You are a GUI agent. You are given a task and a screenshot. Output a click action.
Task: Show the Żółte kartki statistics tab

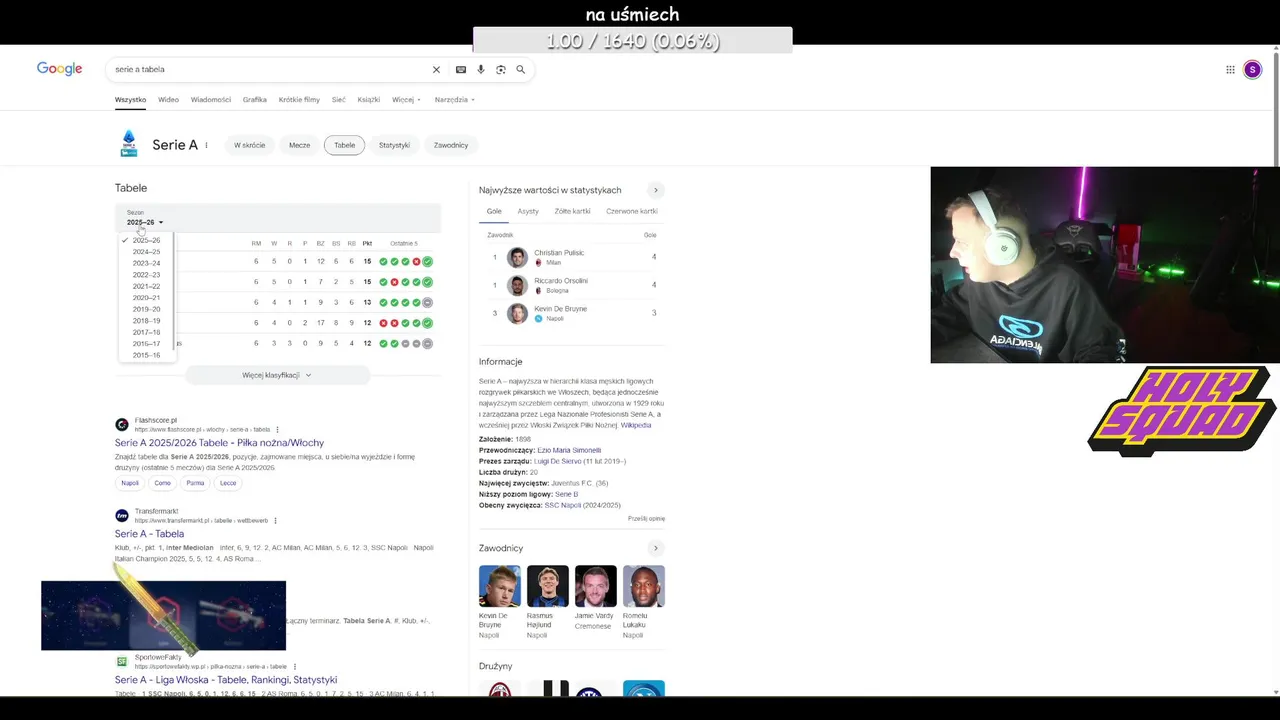(x=573, y=211)
